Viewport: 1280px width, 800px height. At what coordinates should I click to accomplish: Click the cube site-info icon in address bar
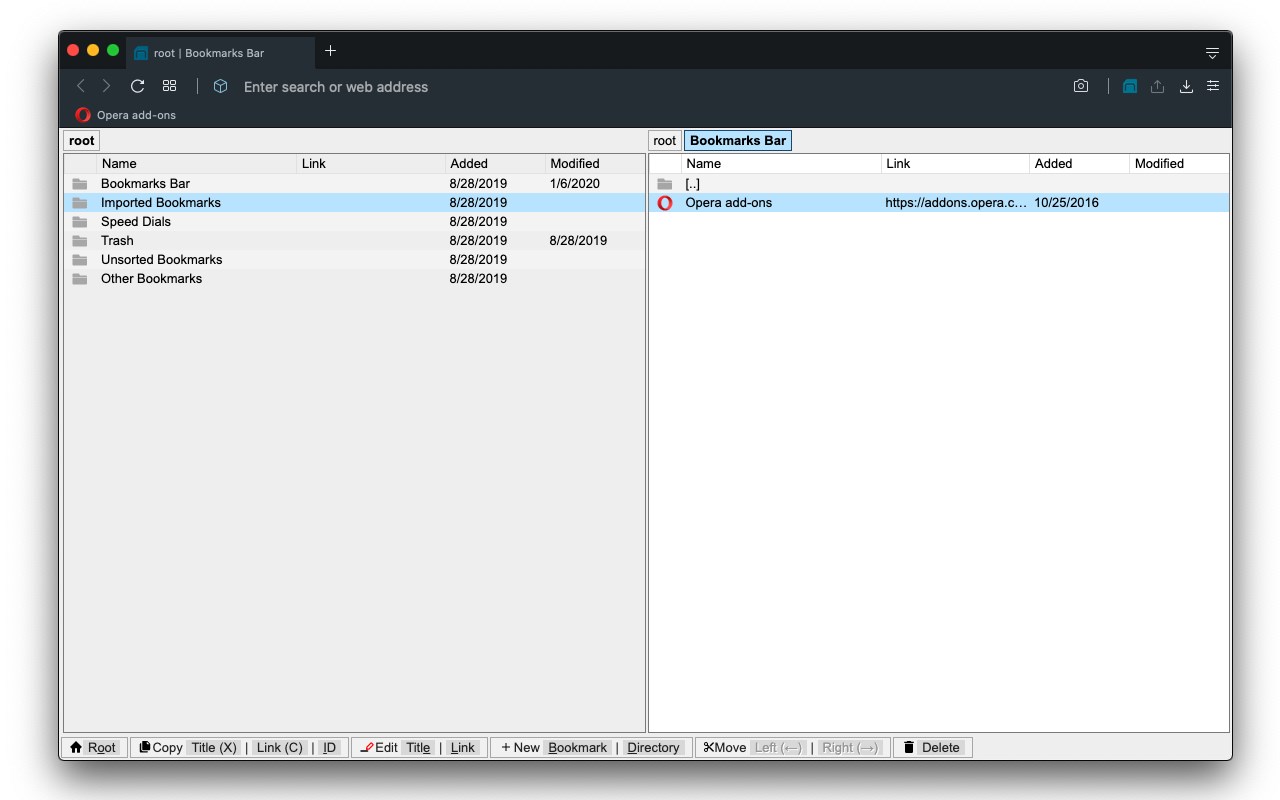pyautogui.click(x=220, y=87)
